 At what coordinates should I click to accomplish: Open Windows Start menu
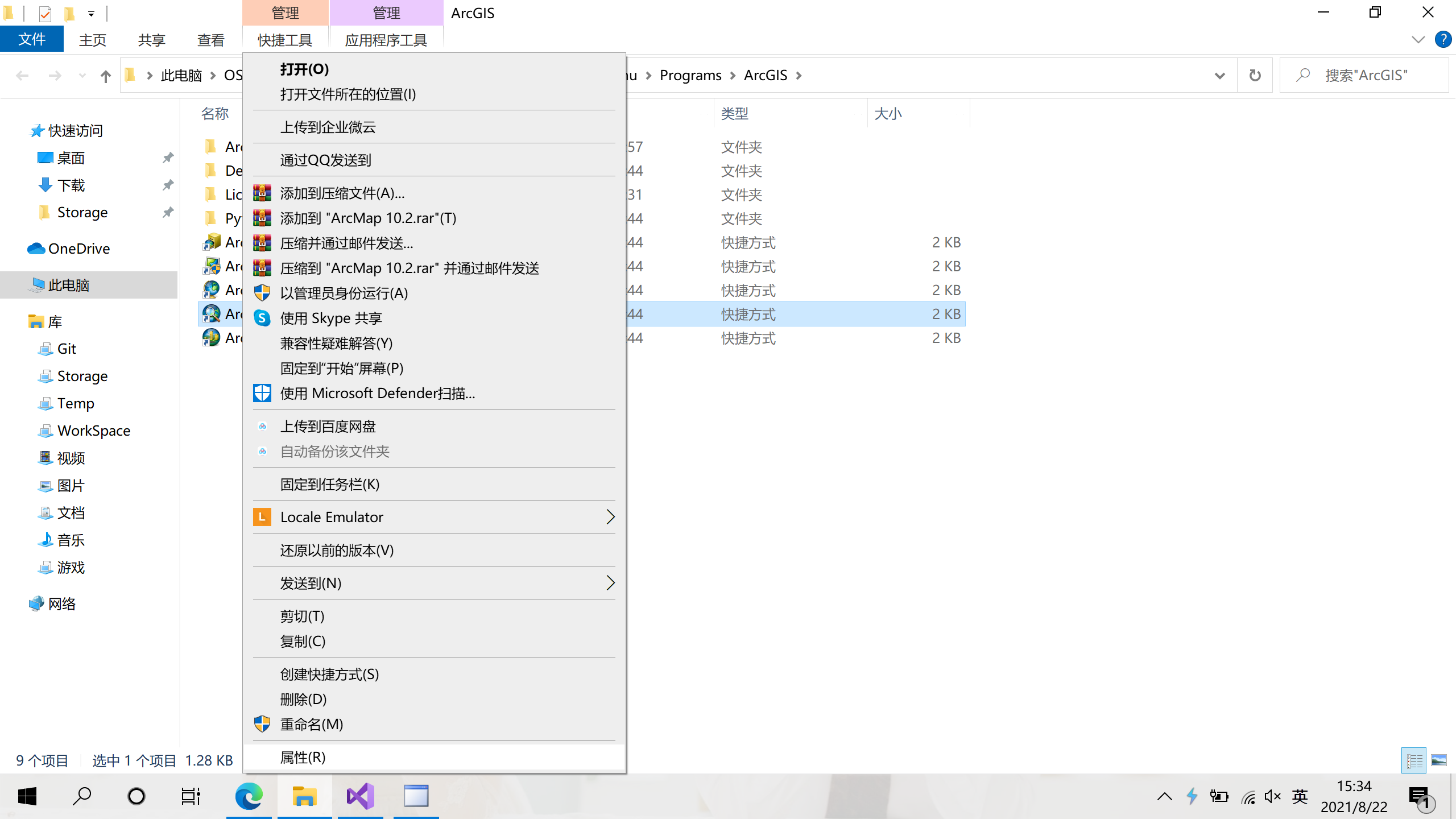pyautogui.click(x=27, y=796)
